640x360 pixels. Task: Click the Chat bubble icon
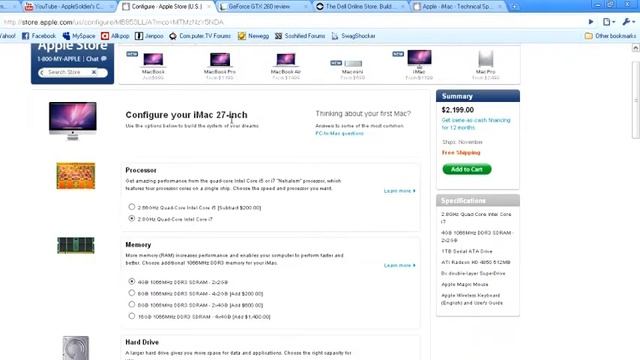(x=104, y=59)
